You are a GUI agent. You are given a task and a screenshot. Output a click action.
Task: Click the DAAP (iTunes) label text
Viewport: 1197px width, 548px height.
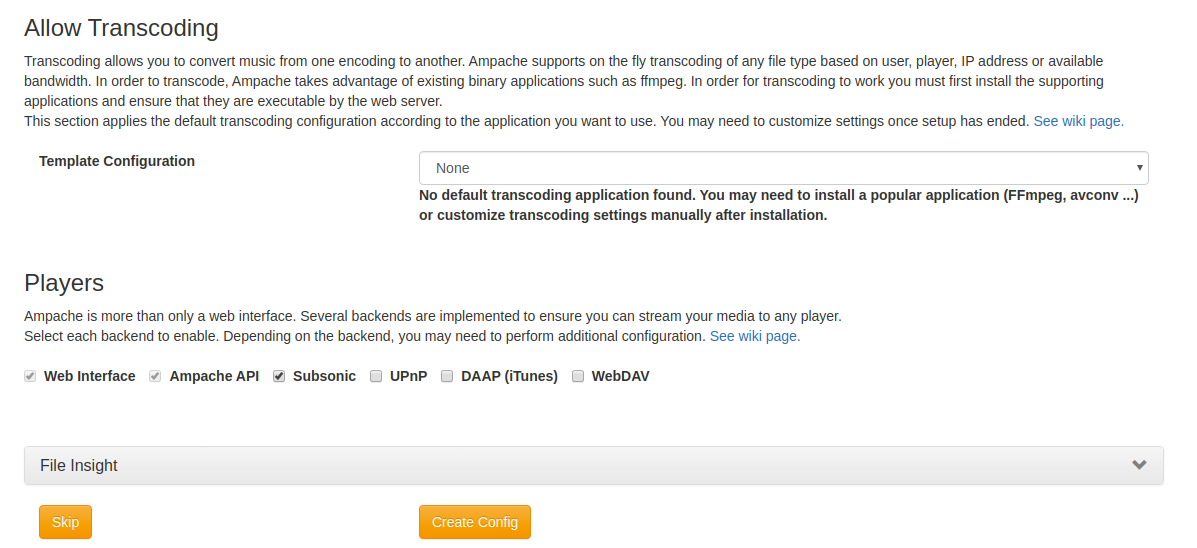[x=509, y=376]
